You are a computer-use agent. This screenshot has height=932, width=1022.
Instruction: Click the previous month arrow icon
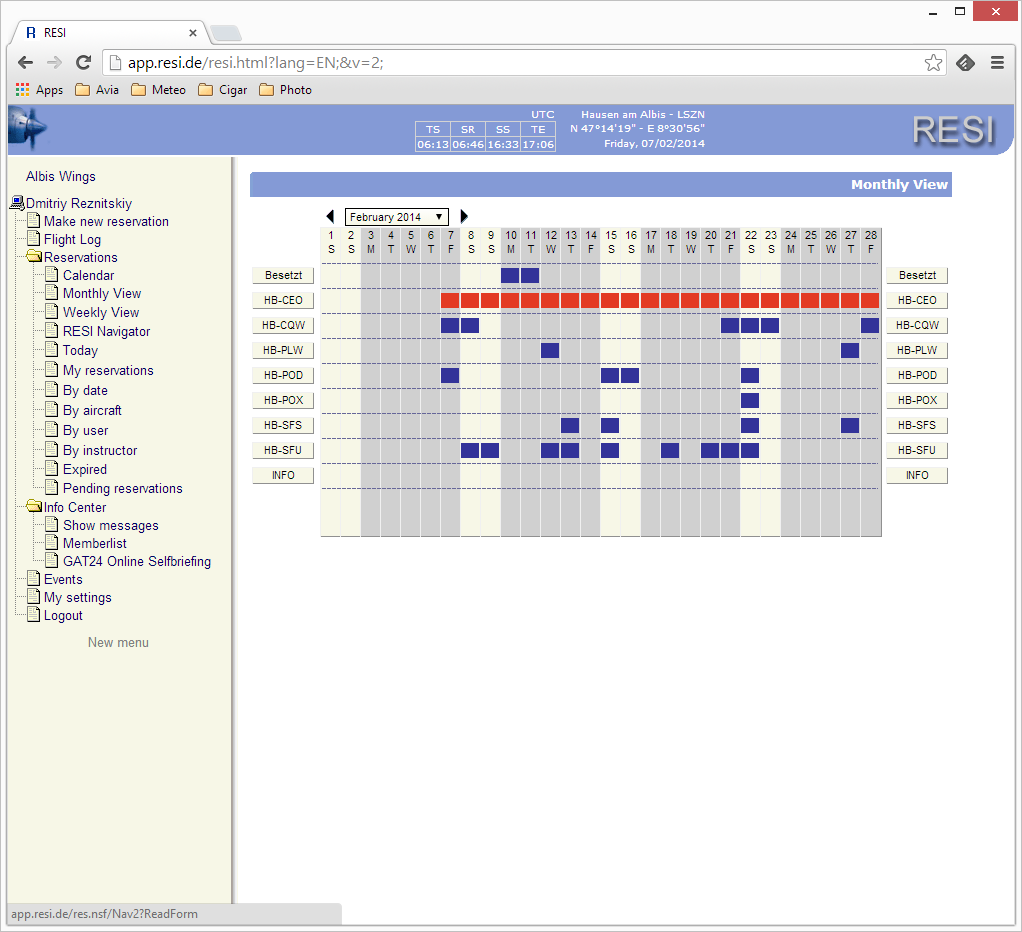[330, 217]
